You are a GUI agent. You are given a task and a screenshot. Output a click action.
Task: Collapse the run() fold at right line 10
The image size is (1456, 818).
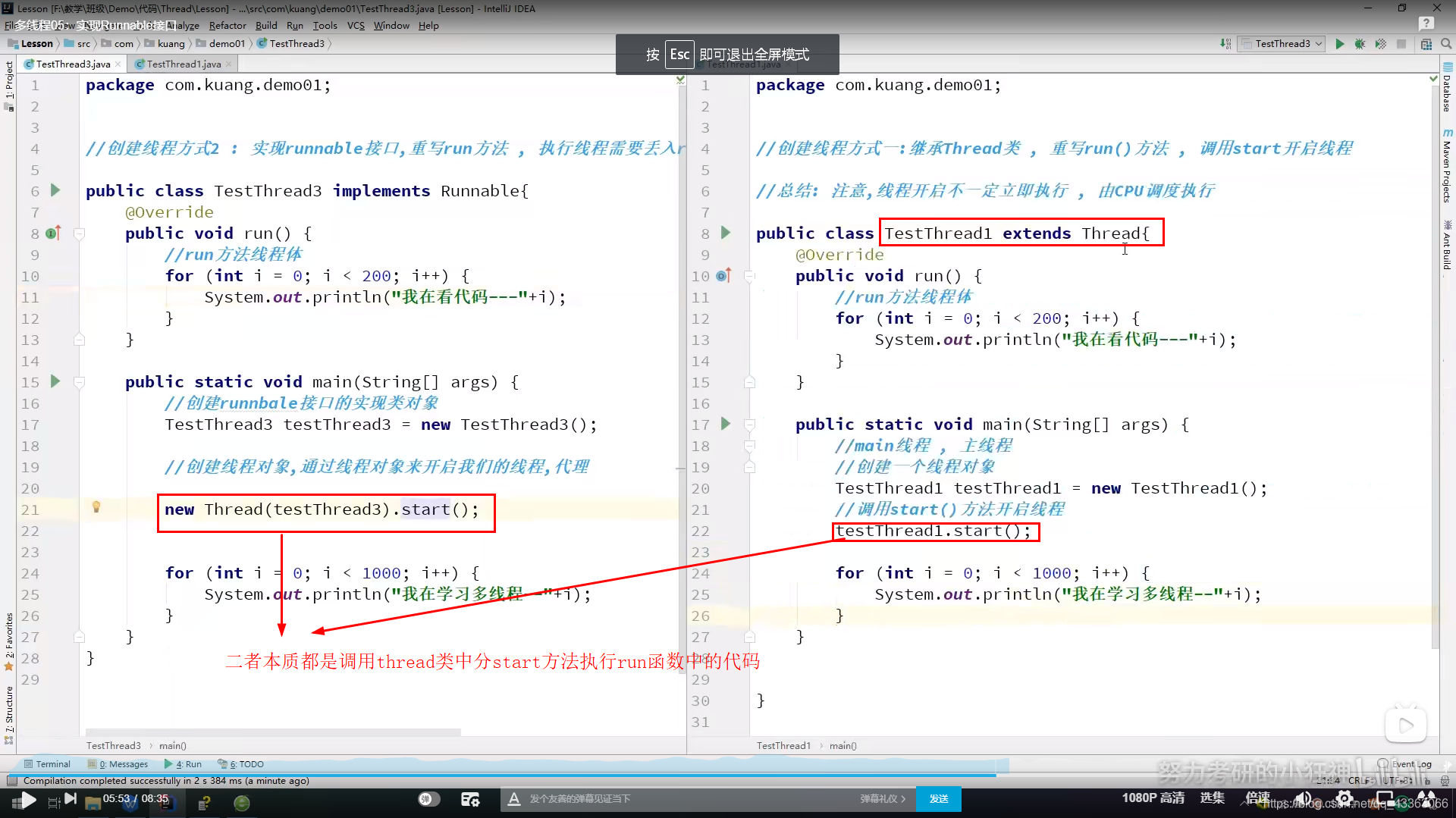pyautogui.click(x=749, y=276)
